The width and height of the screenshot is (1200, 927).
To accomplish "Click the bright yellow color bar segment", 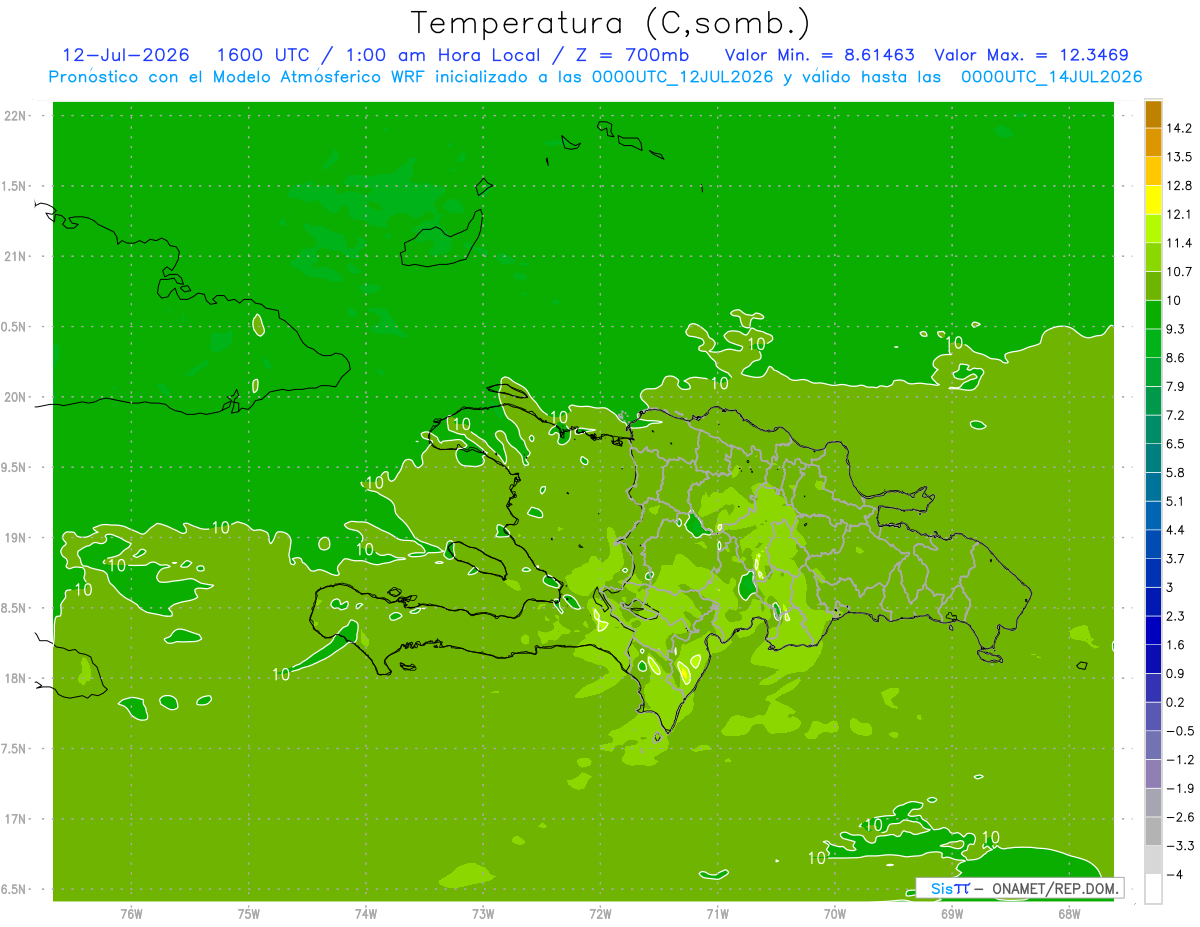I will [1153, 200].
